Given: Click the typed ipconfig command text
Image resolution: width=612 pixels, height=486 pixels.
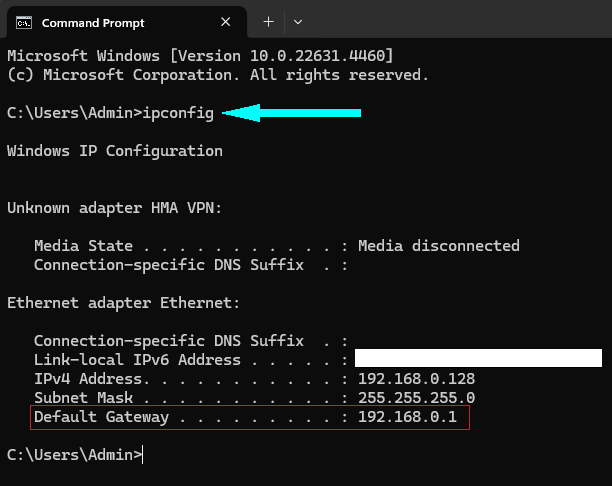Looking at the screenshot, I should point(178,113).
